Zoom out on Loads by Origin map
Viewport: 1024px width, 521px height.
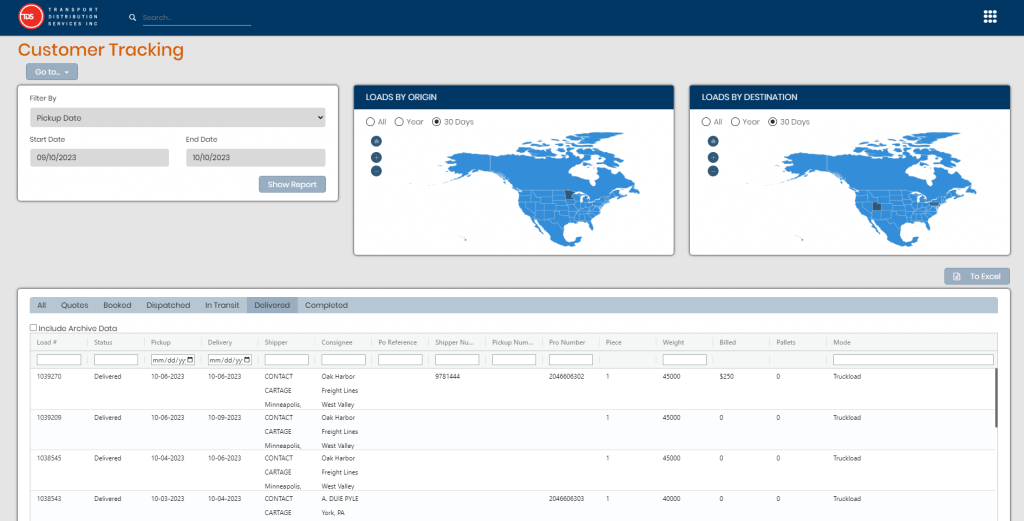click(x=376, y=171)
